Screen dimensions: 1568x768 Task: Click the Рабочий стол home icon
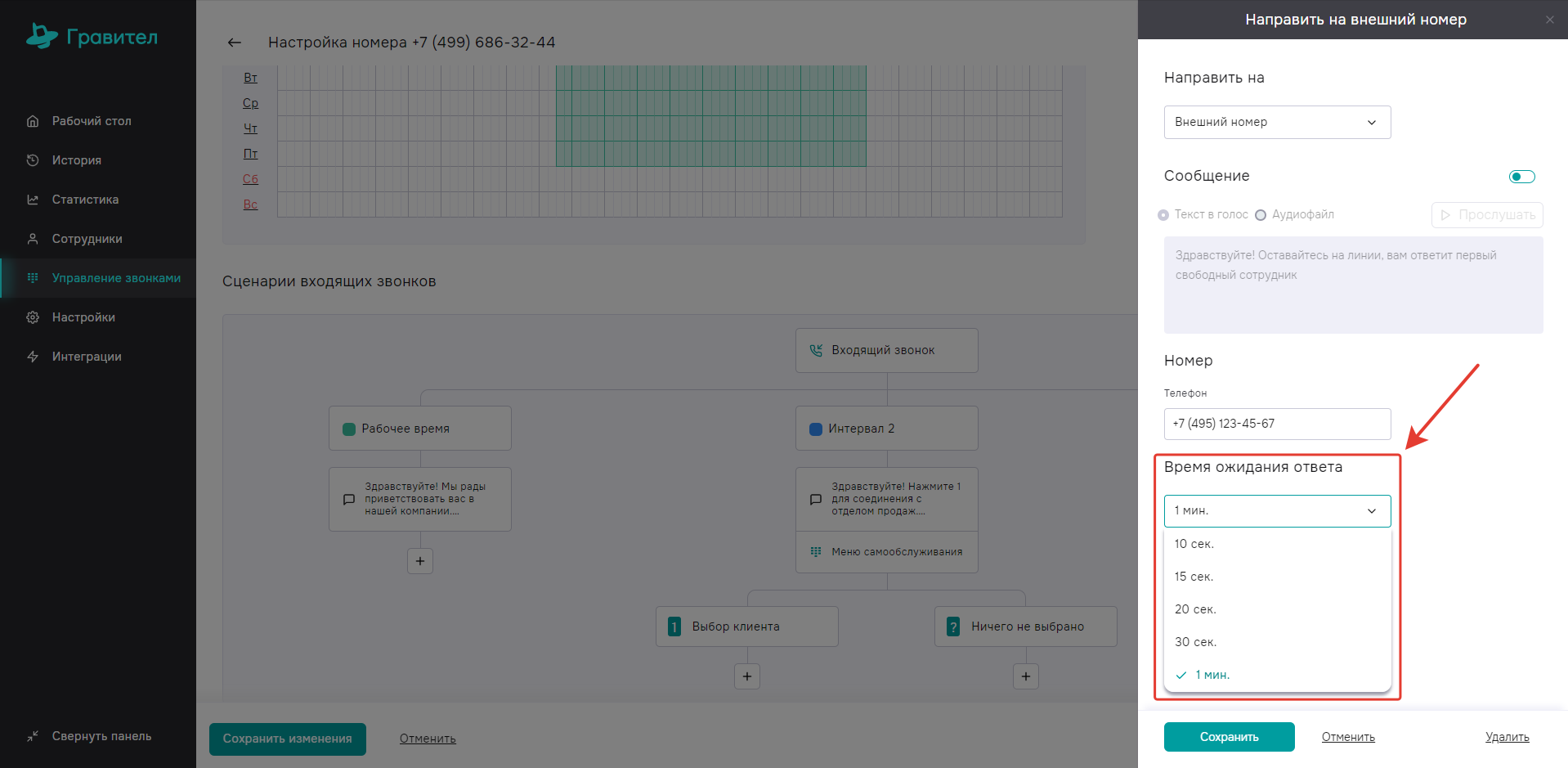tap(33, 121)
